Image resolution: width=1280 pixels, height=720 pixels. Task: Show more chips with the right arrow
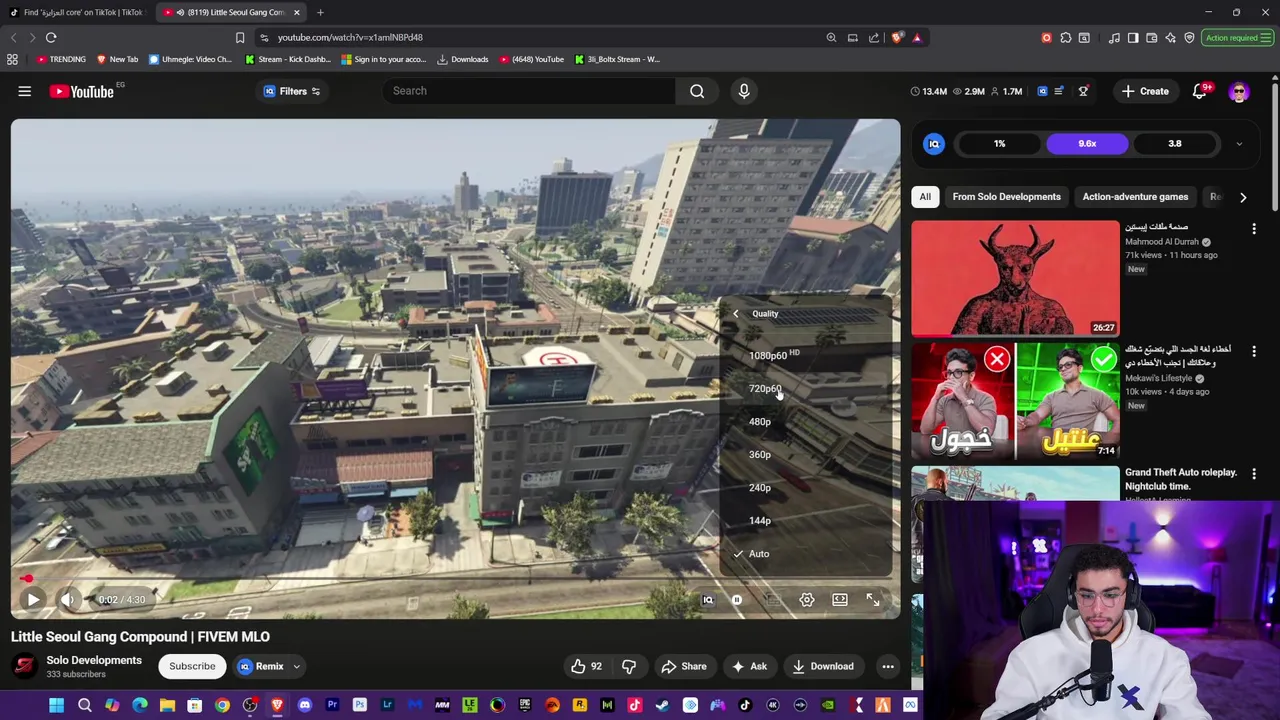click(x=1243, y=197)
